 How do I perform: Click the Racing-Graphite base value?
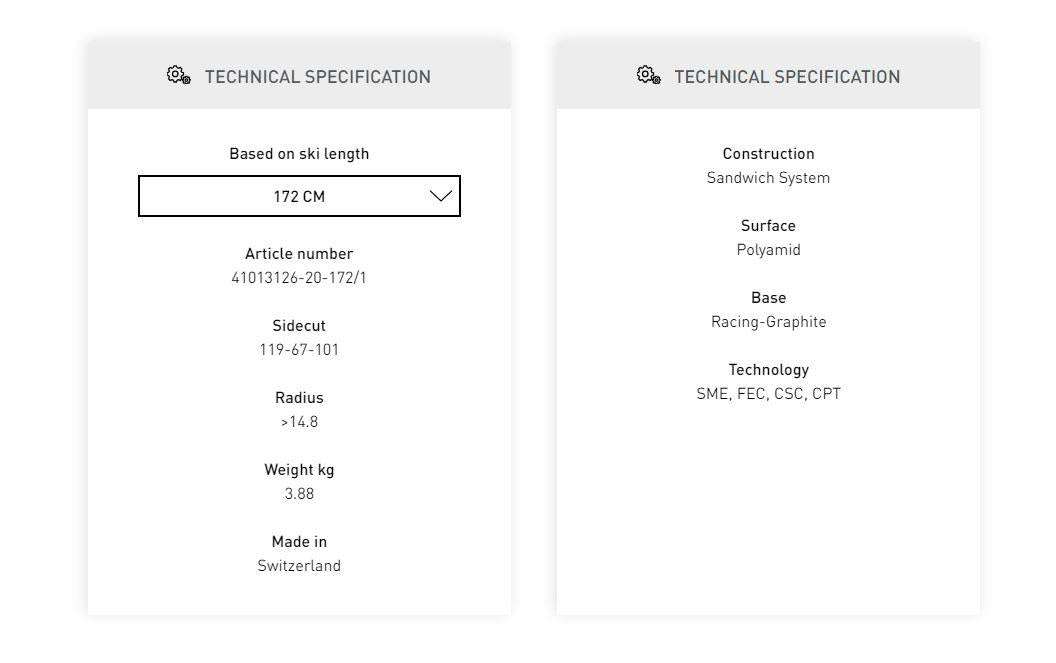click(768, 322)
